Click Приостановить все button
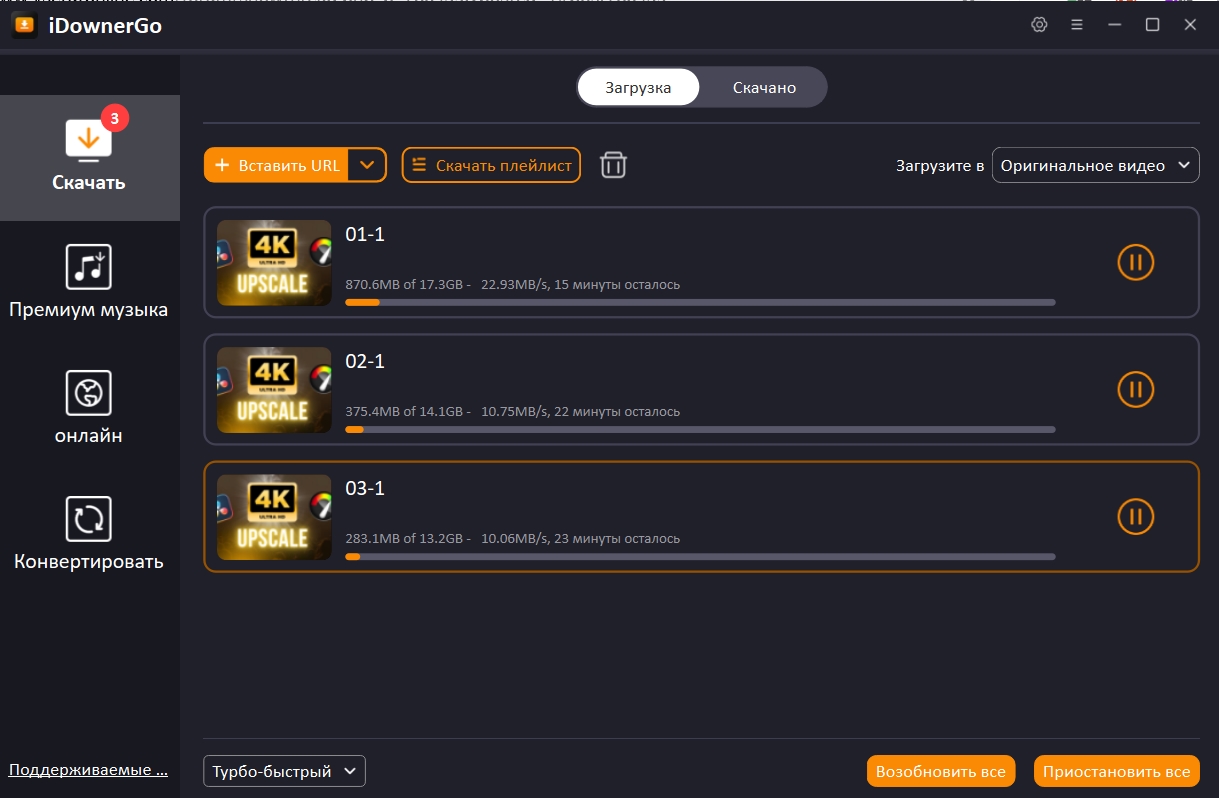 point(1116,771)
